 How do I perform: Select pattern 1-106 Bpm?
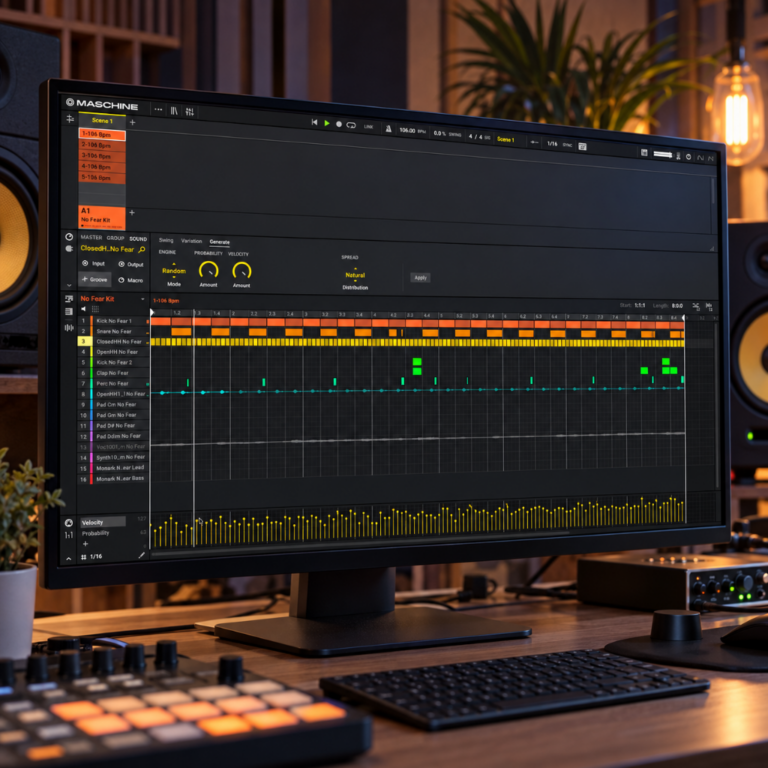[102, 134]
